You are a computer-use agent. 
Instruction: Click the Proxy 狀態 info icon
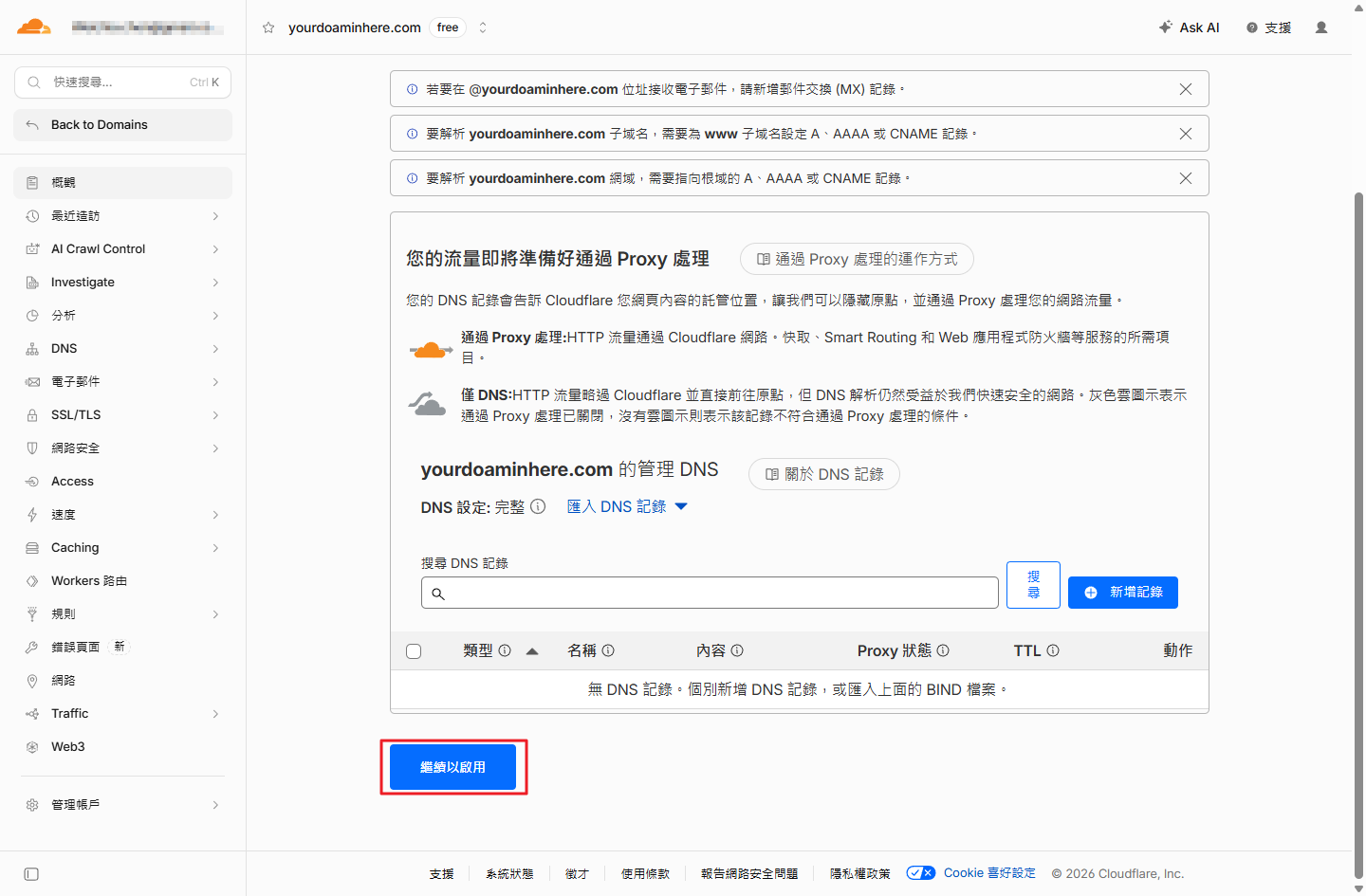pyautogui.click(x=943, y=650)
